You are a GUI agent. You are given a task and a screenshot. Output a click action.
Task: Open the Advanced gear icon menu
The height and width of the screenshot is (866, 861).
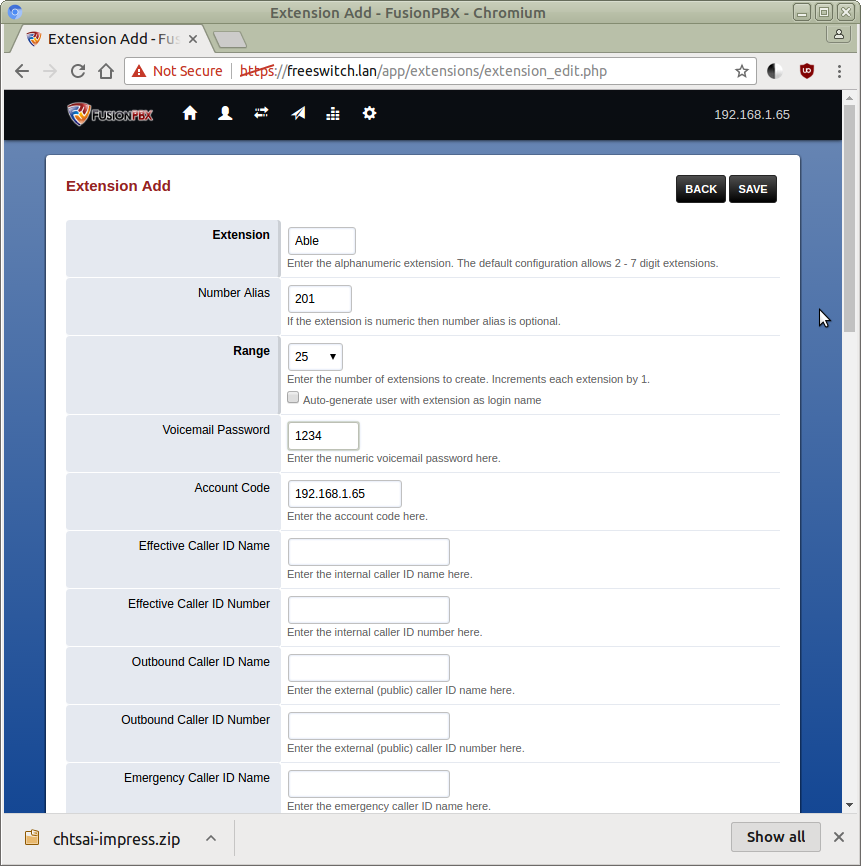click(369, 114)
